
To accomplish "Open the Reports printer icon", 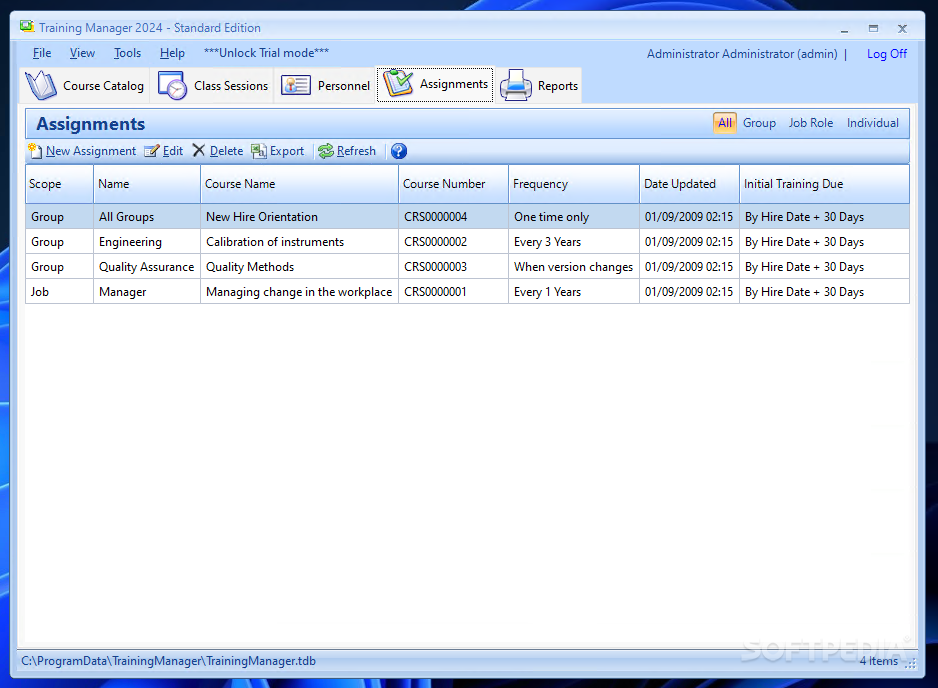I will tap(516, 86).
